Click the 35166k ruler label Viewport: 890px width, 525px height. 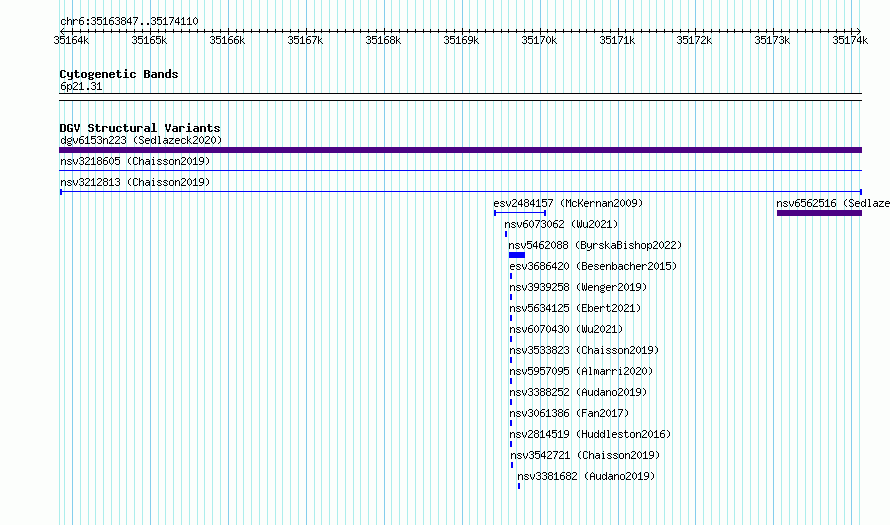tap(227, 40)
